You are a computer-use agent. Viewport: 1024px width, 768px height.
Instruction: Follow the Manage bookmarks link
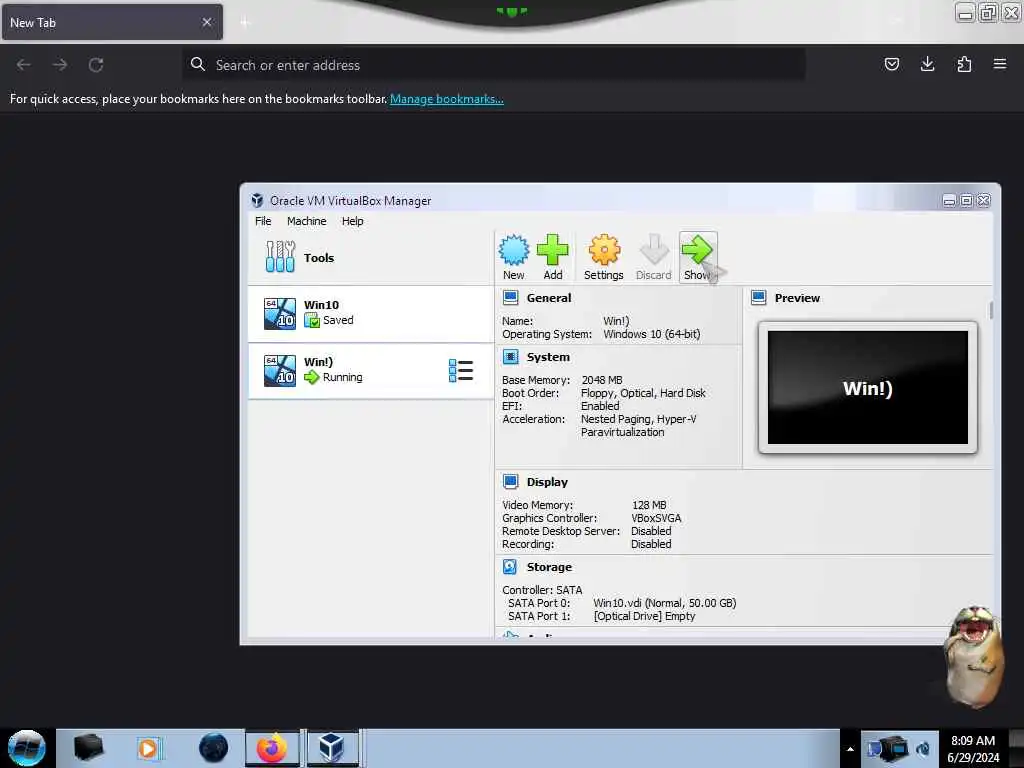tap(447, 99)
